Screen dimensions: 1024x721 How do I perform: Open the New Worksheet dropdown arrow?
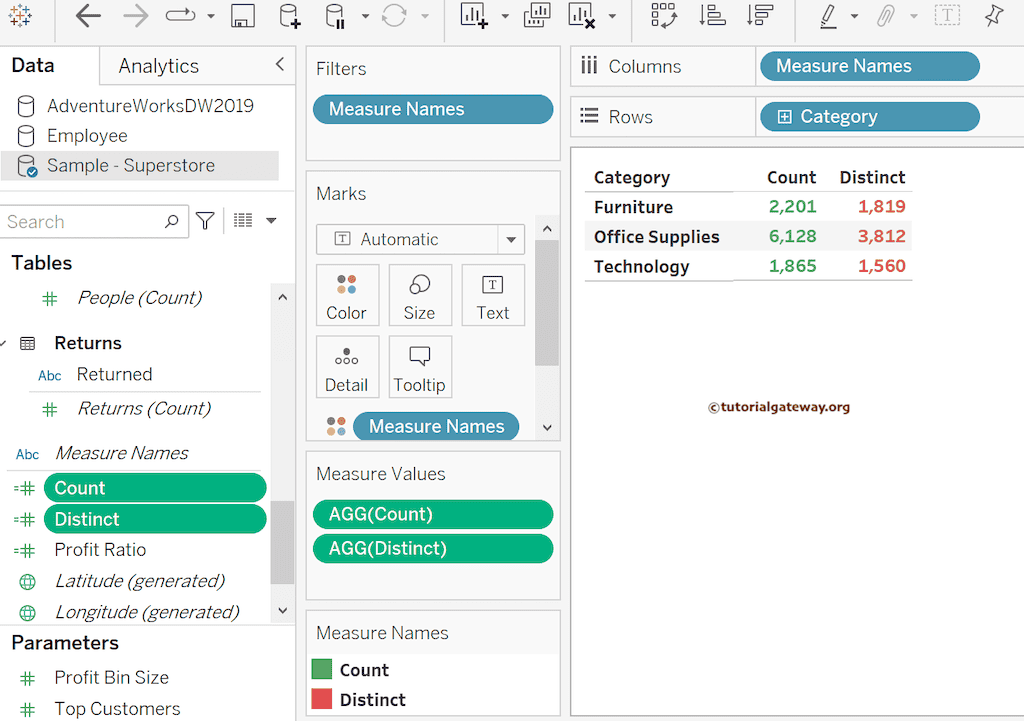click(505, 16)
